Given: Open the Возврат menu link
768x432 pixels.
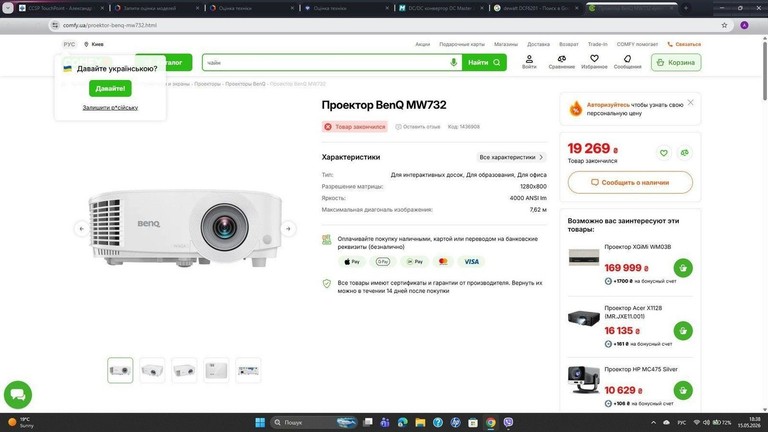Looking at the screenshot, I should pos(569,44).
